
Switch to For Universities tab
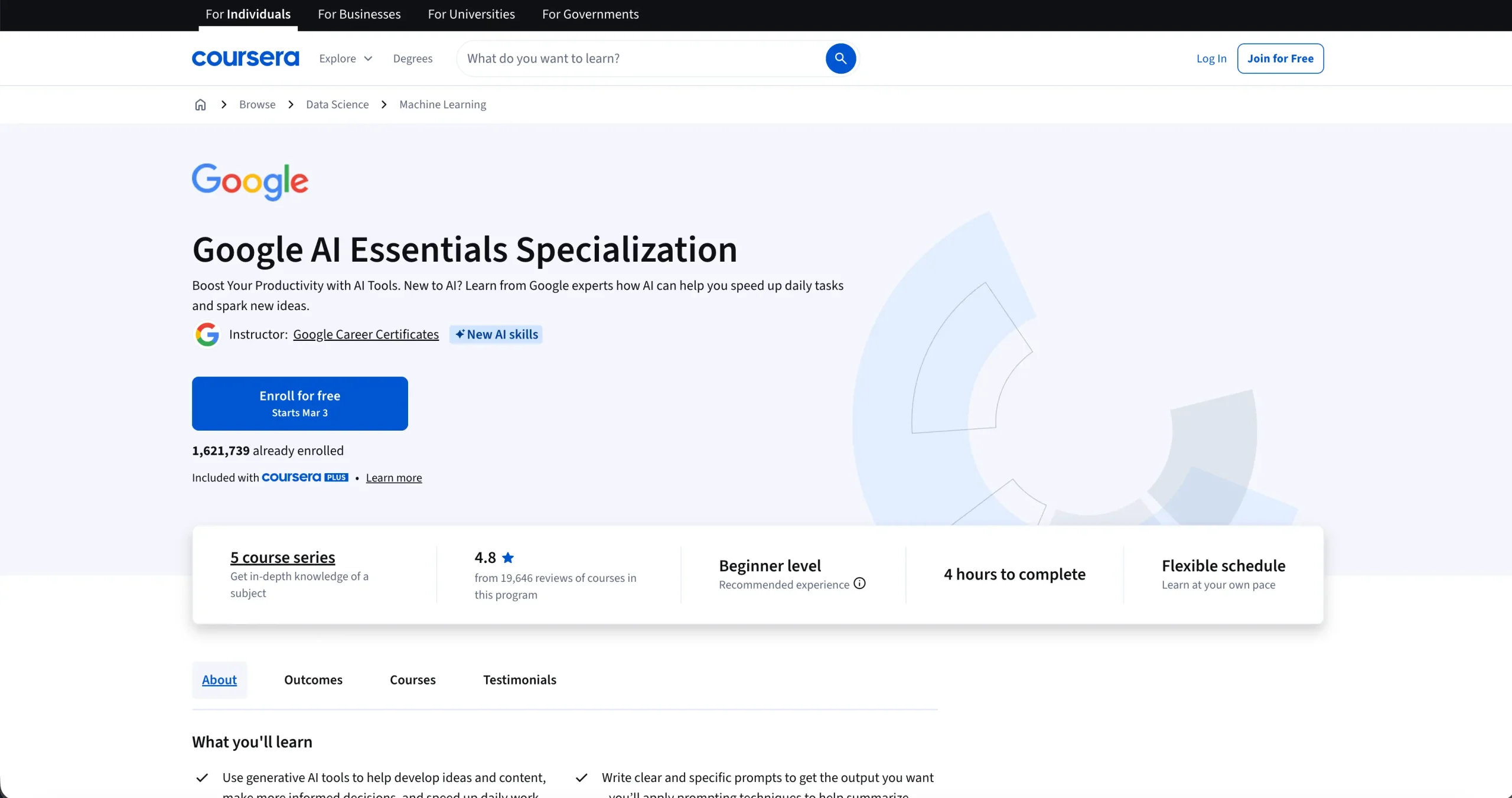(471, 14)
